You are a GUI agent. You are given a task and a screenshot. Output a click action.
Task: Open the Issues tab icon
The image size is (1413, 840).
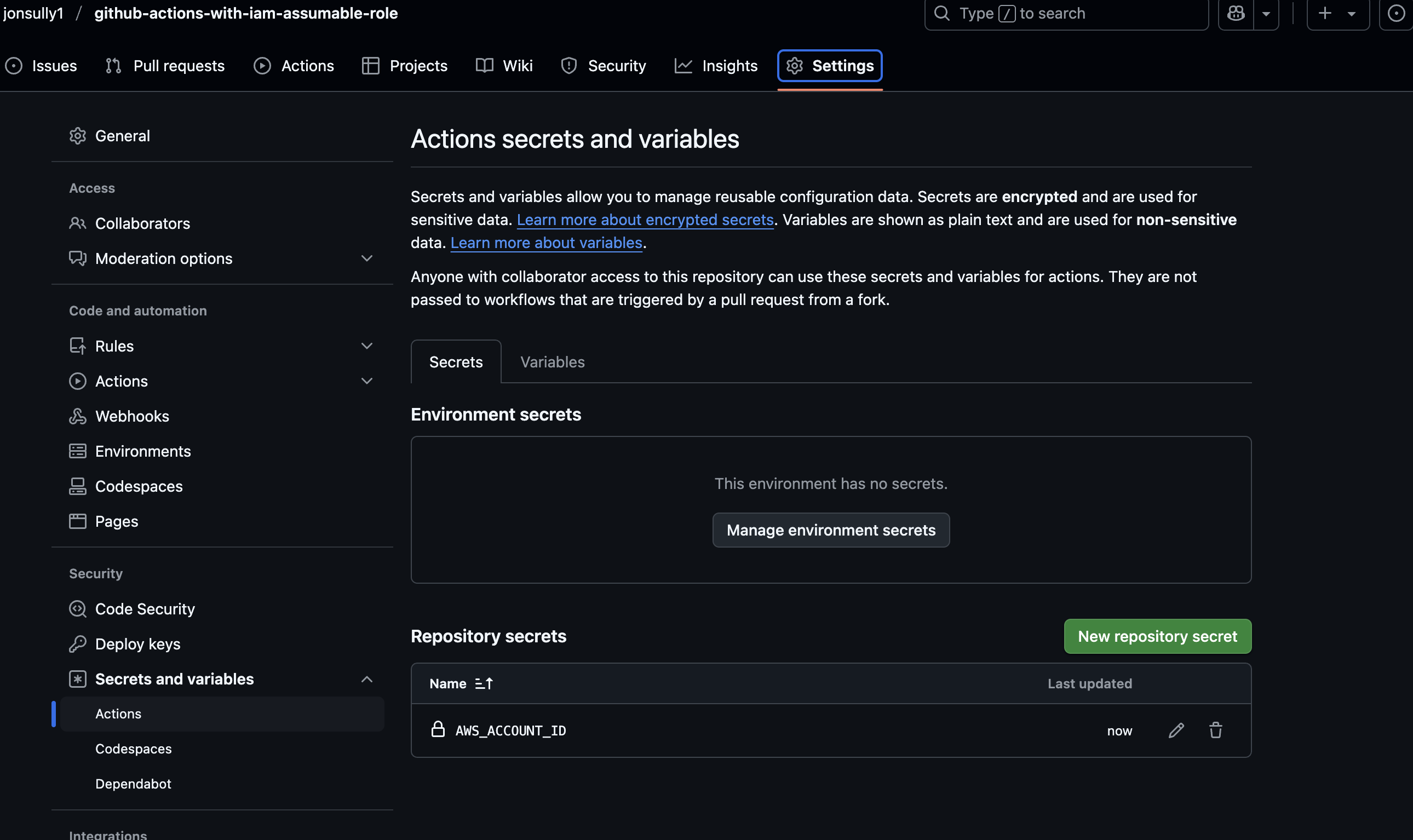click(14, 66)
